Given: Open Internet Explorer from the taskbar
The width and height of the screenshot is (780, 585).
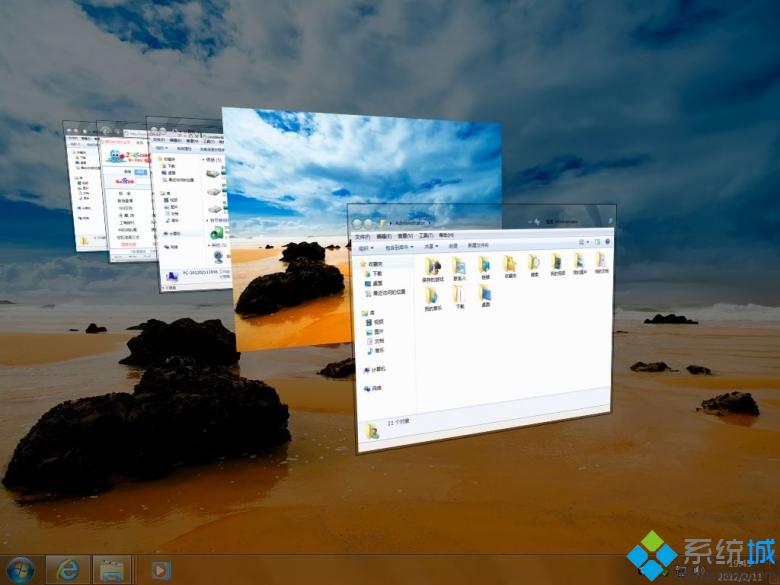Looking at the screenshot, I should point(68,570).
